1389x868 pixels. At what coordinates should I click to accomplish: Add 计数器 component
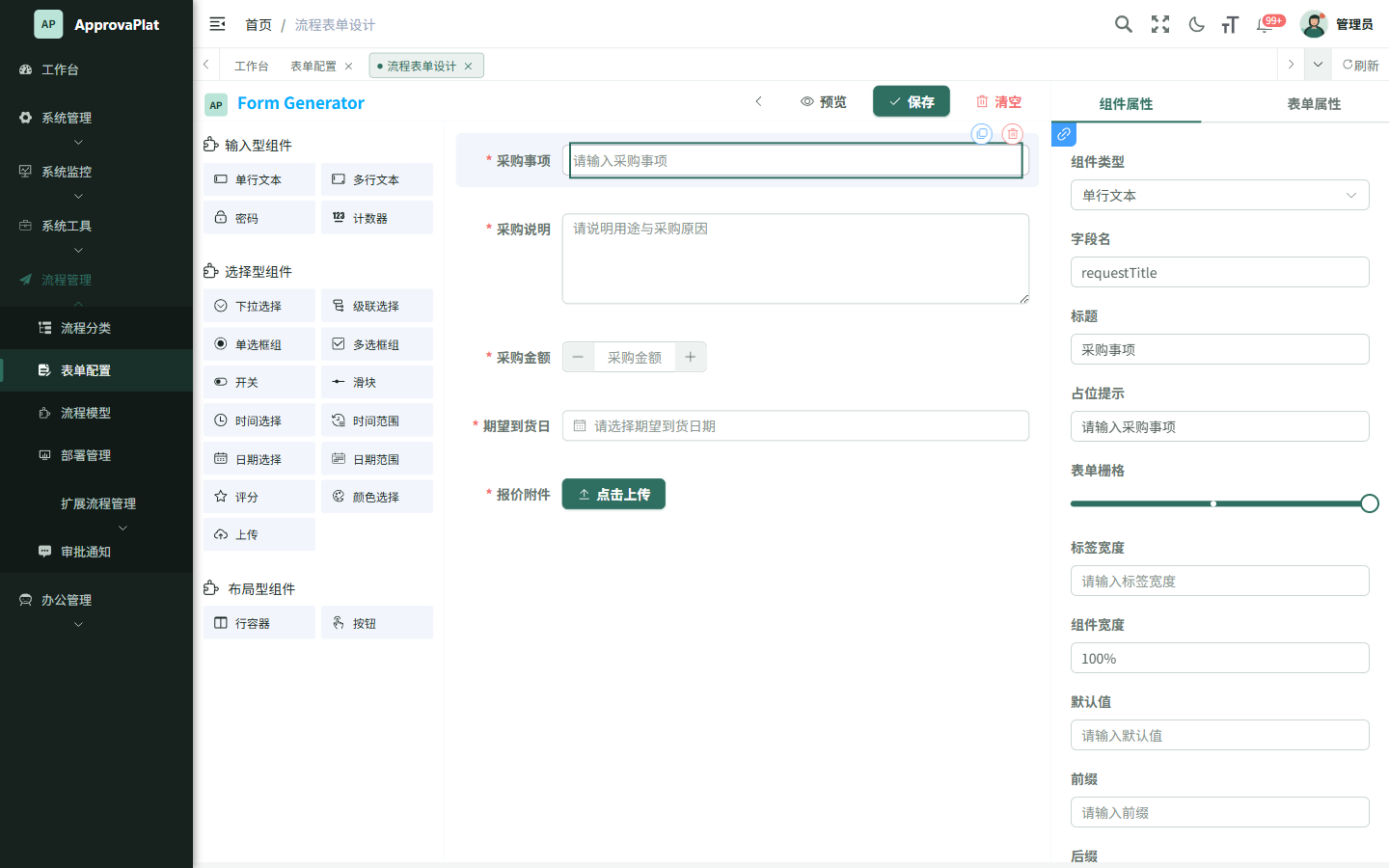377,218
